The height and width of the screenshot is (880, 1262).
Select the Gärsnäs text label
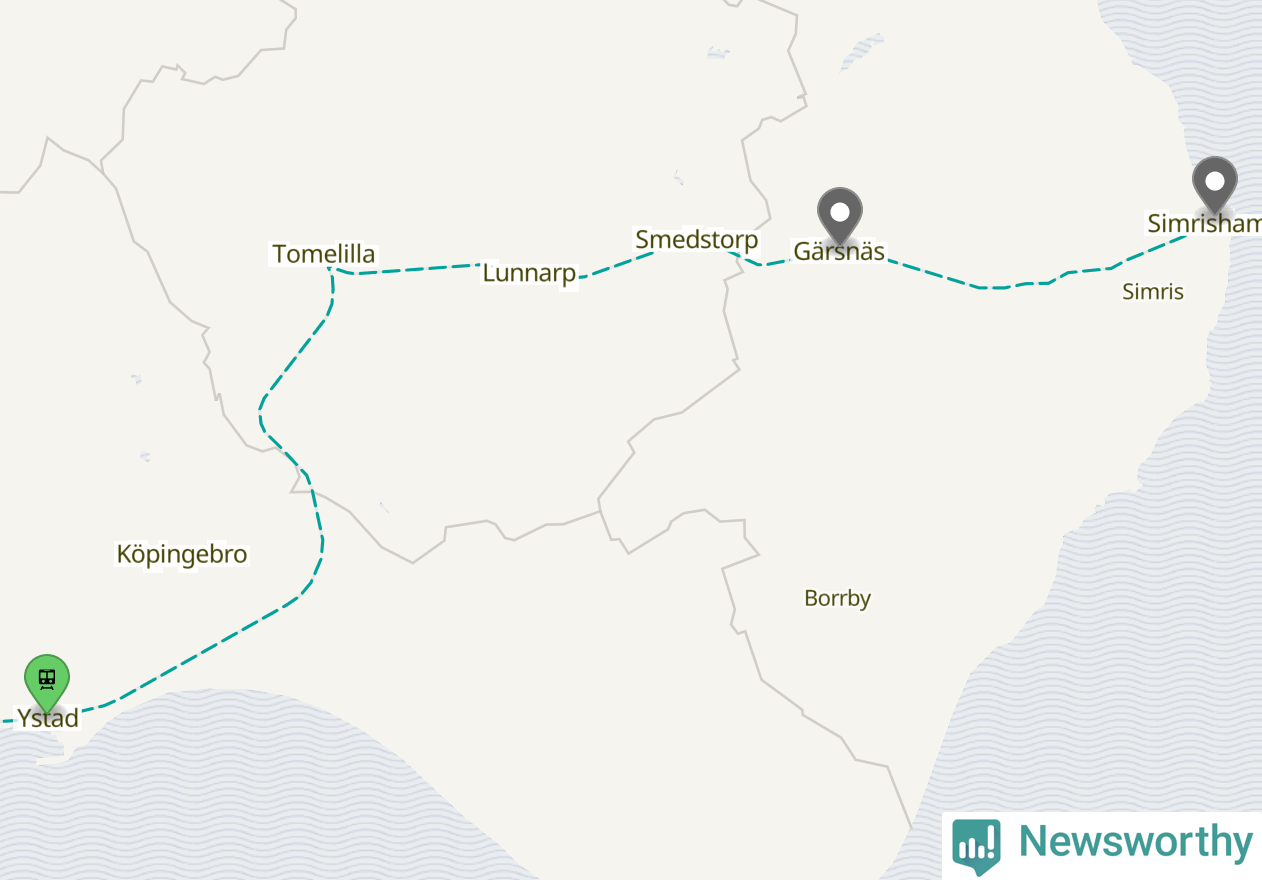click(839, 251)
